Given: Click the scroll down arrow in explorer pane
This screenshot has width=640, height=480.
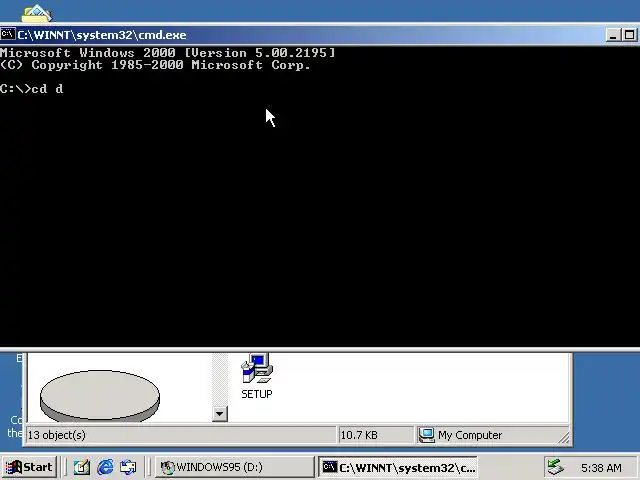Looking at the screenshot, I should (220, 414).
